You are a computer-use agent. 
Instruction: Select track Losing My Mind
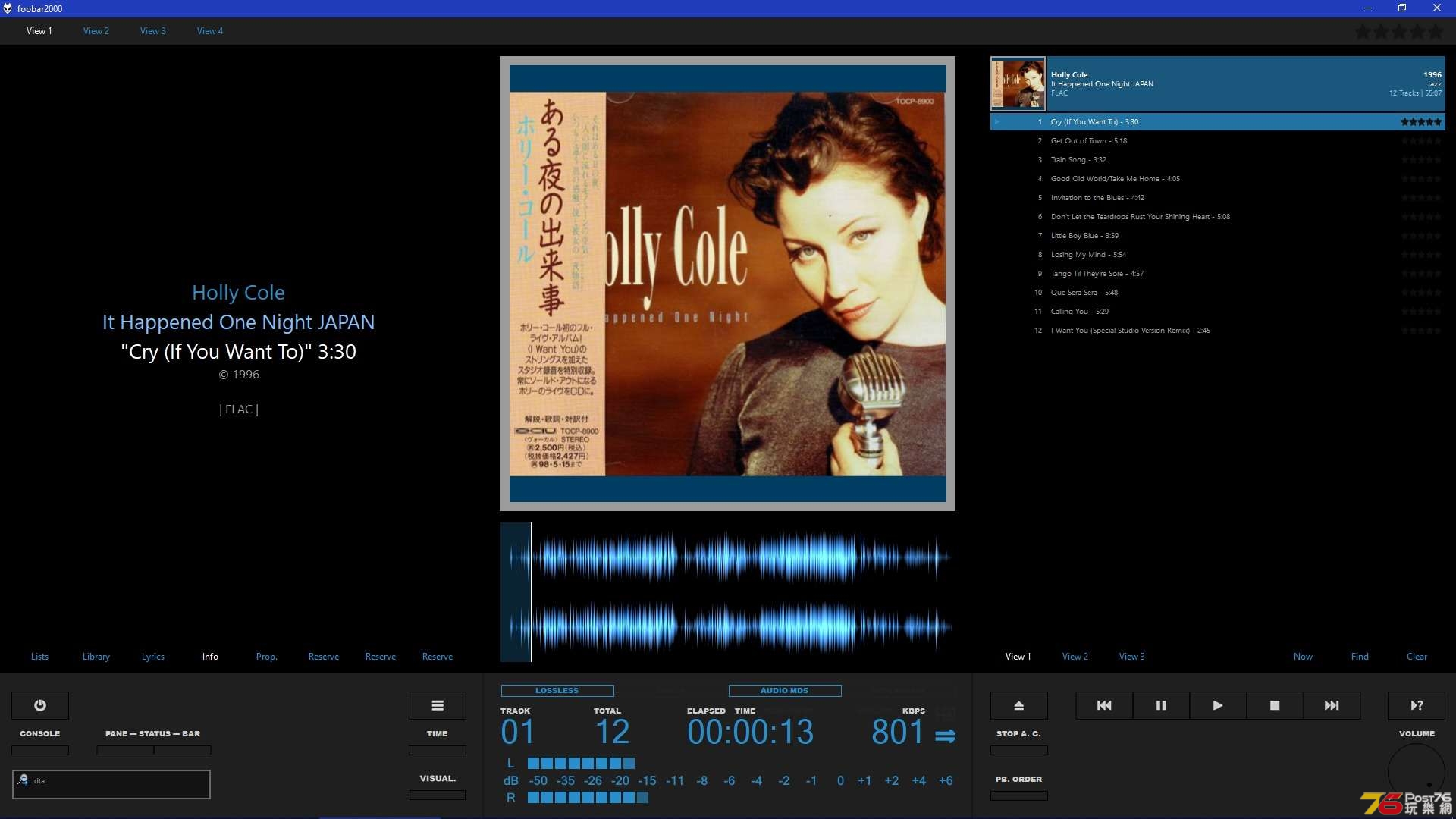pos(1218,255)
